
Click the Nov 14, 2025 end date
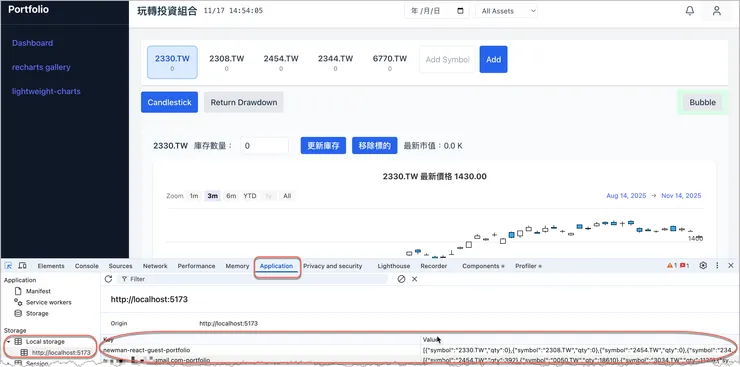pyautogui.click(x=681, y=196)
